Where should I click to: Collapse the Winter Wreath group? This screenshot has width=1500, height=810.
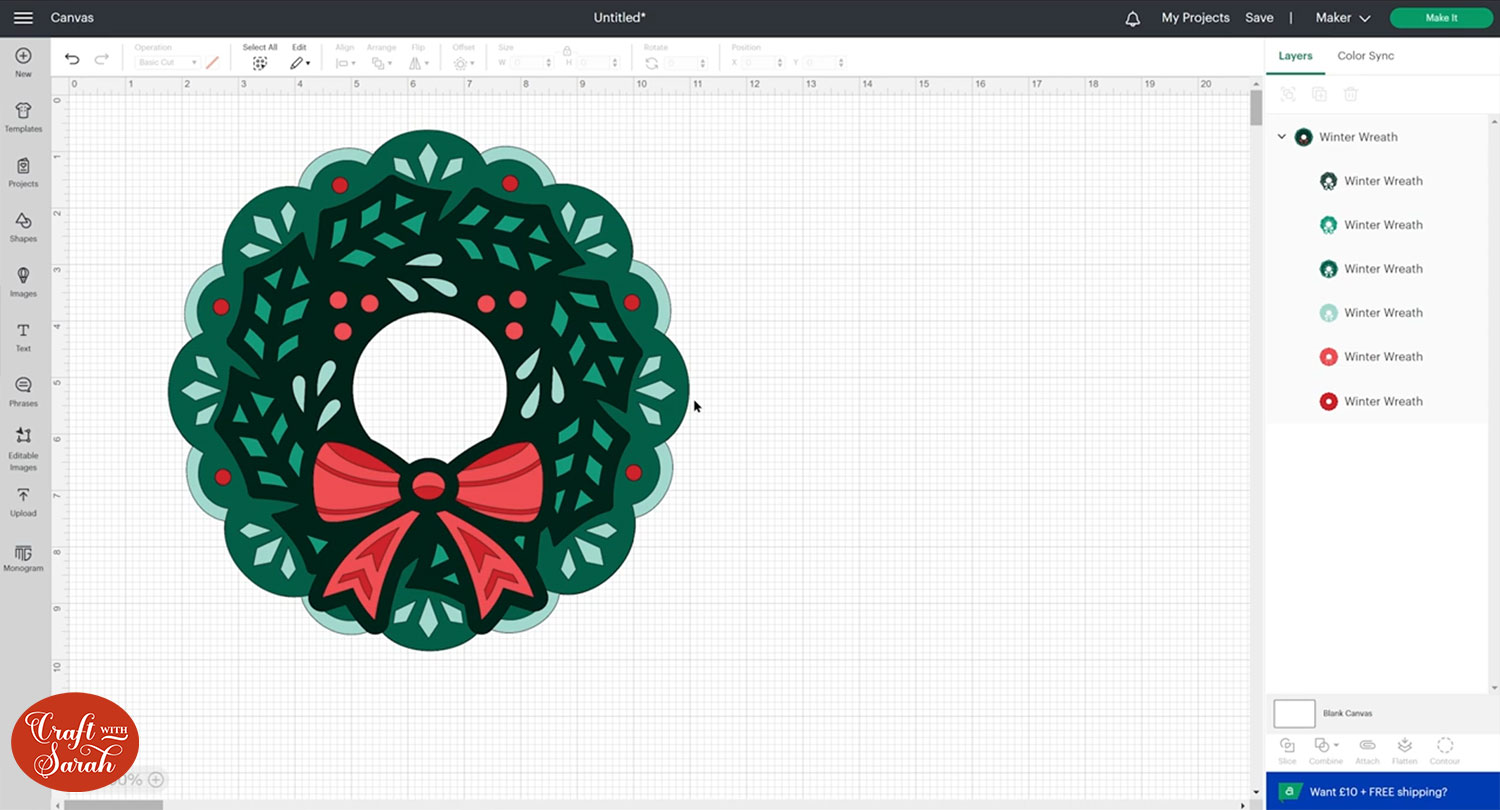pos(1281,137)
